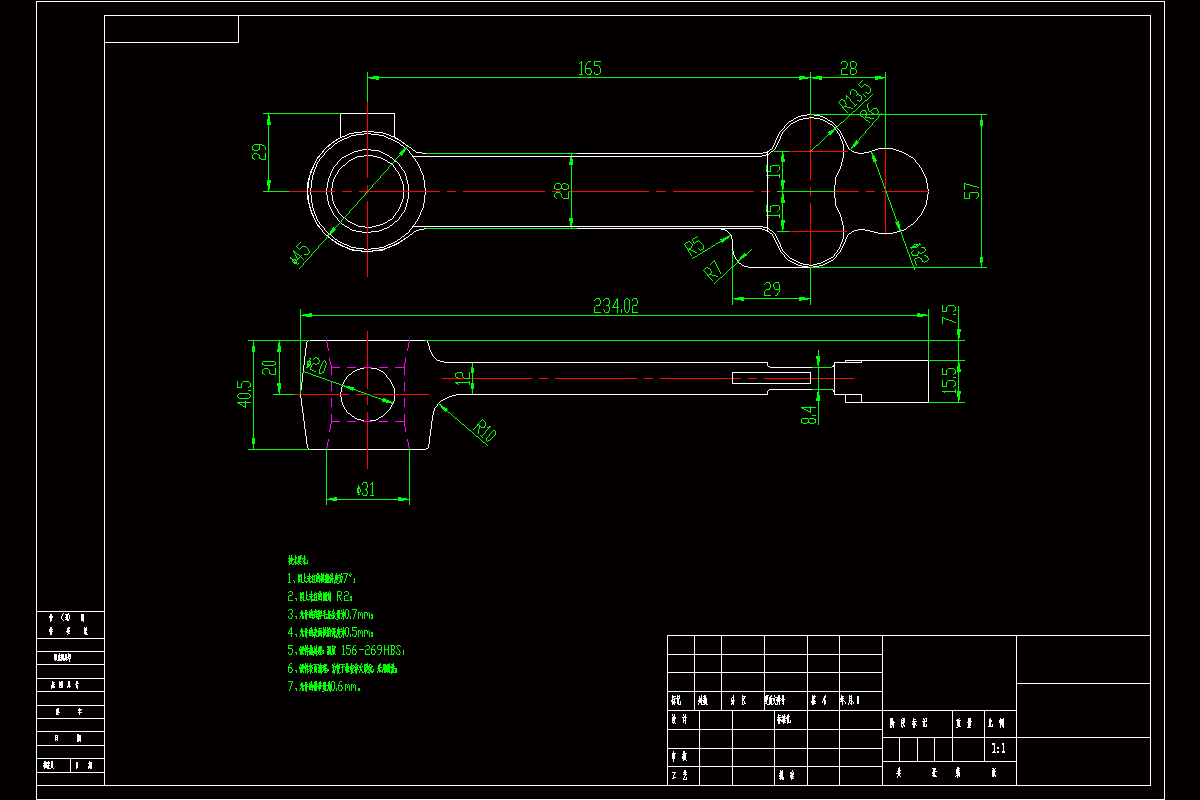Select the 40.5 height dimension
This screenshot has height=800, width=1200.
pos(246,394)
